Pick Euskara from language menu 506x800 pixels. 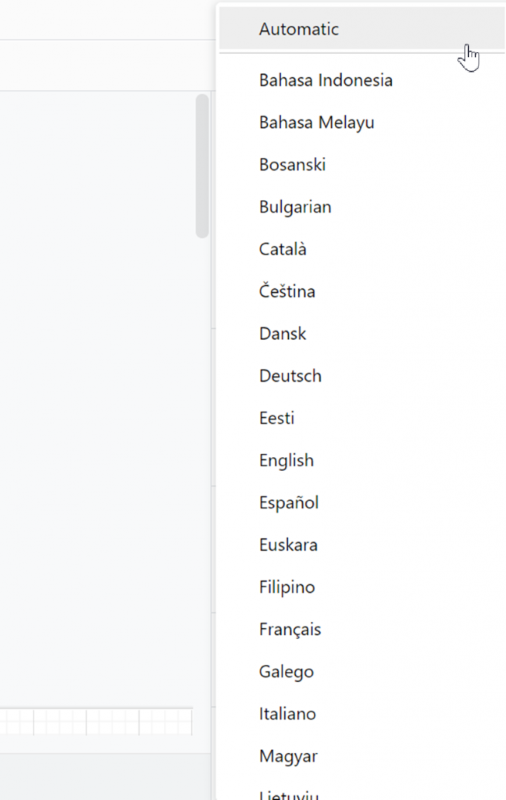(x=362, y=545)
